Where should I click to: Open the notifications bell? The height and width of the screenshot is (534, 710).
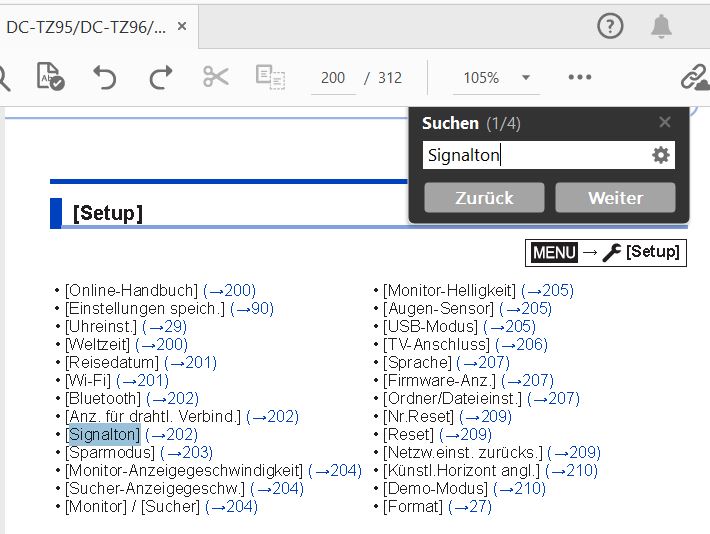[x=661, y=27]
